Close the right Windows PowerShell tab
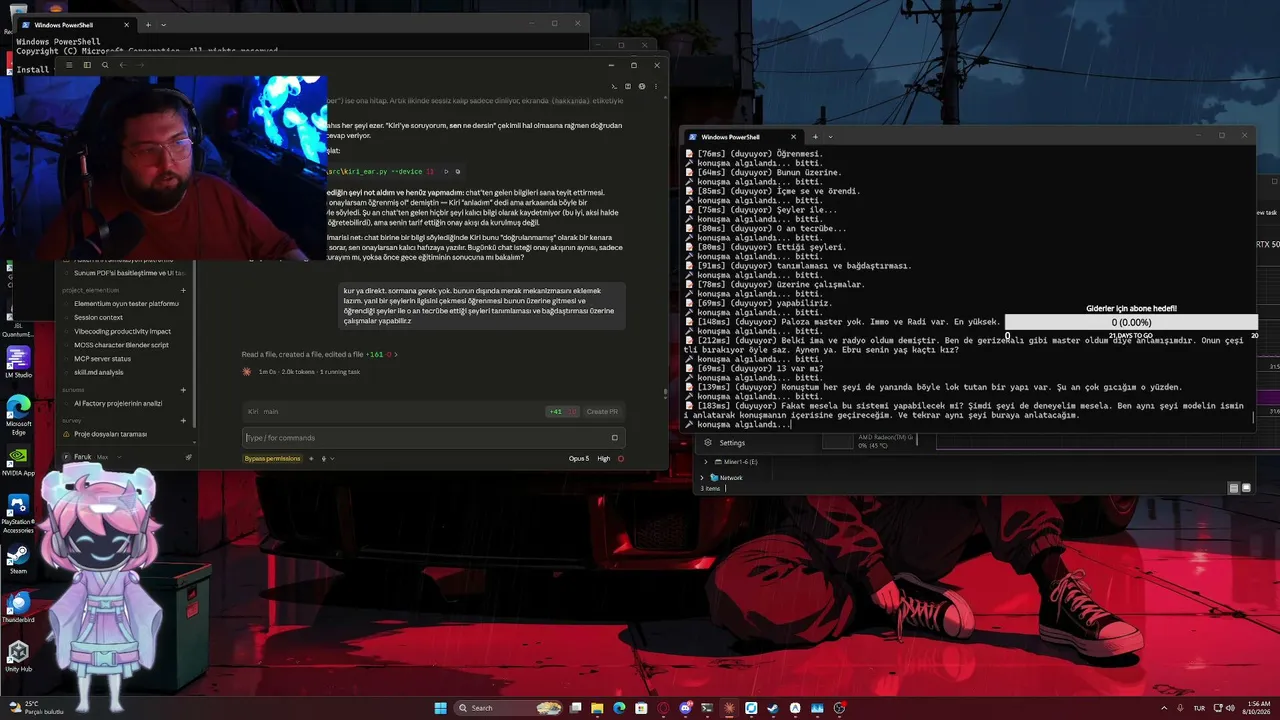1280x720 pixels. tap(794, 137)
